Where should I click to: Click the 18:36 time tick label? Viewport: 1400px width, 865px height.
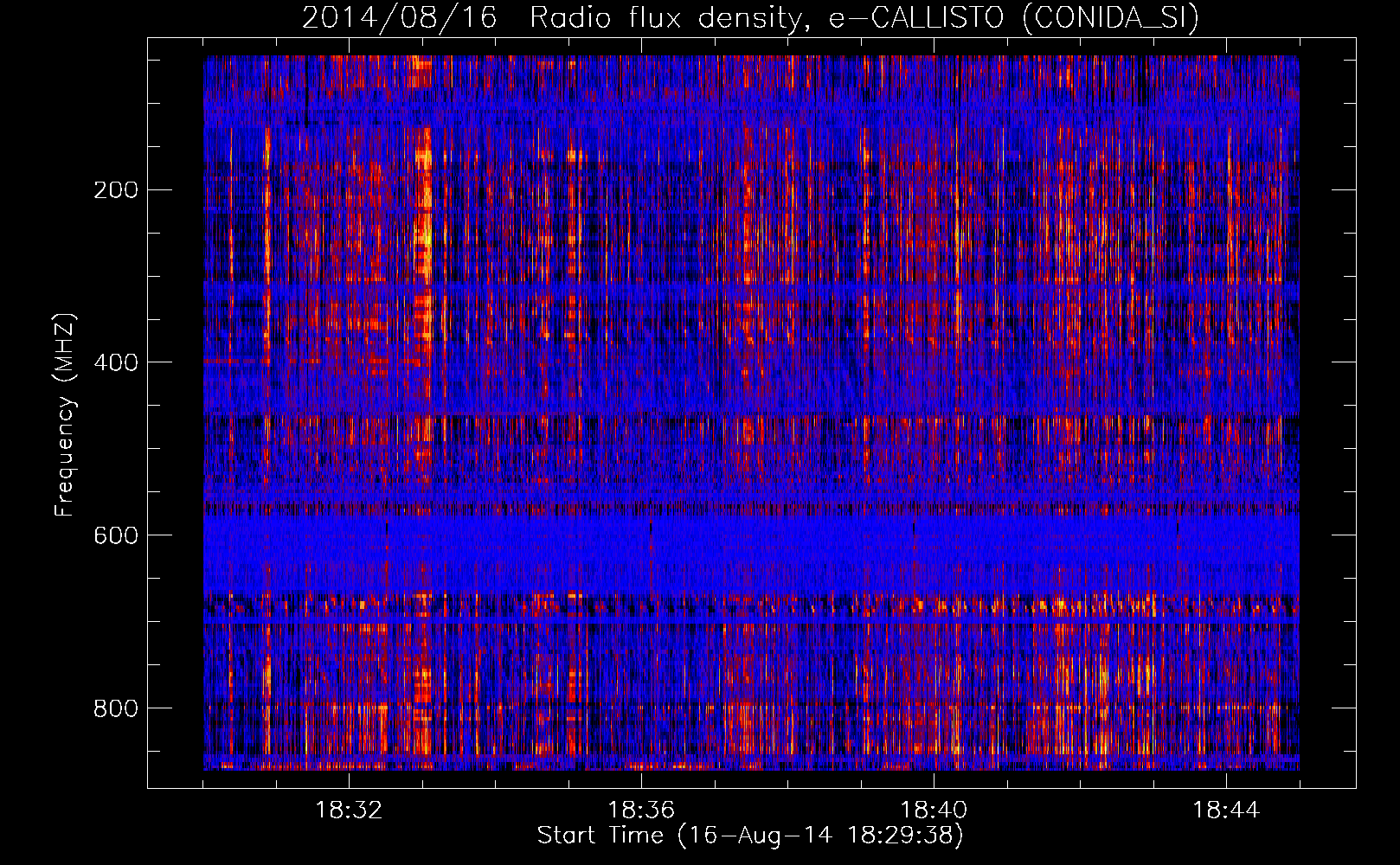(x=641, y=811)
